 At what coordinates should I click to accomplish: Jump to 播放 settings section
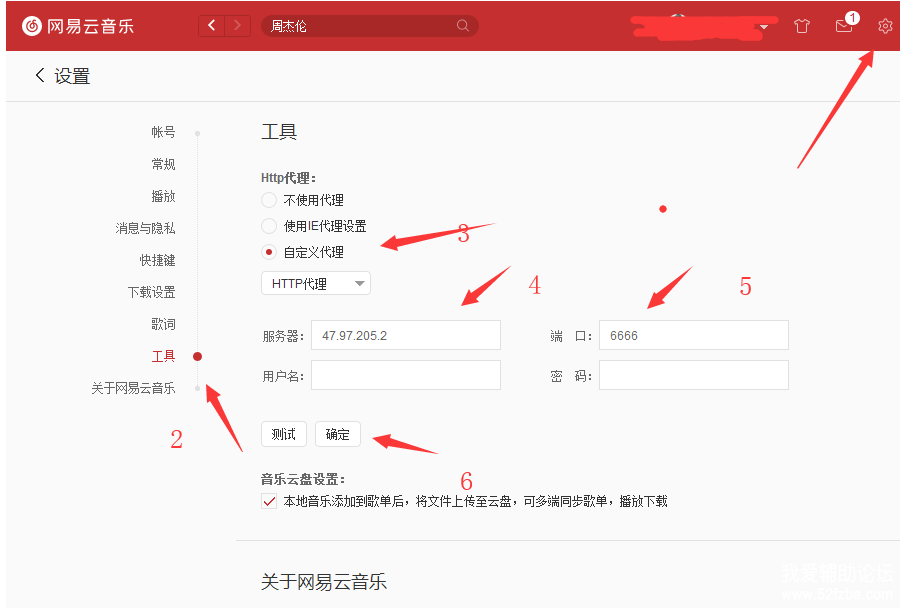coord(164,196)
